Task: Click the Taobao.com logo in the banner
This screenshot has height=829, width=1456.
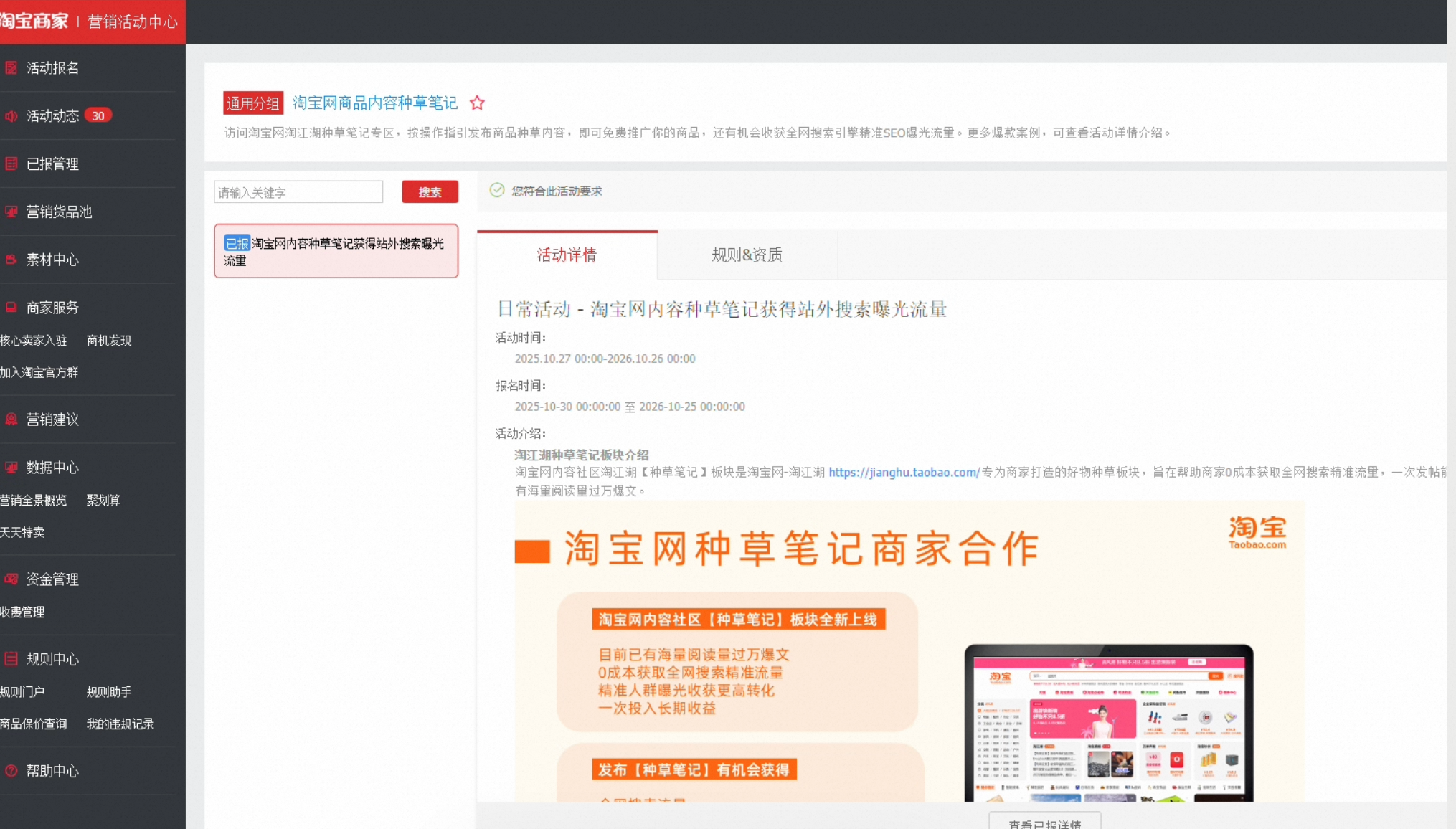Action: tap(1257, 534)
